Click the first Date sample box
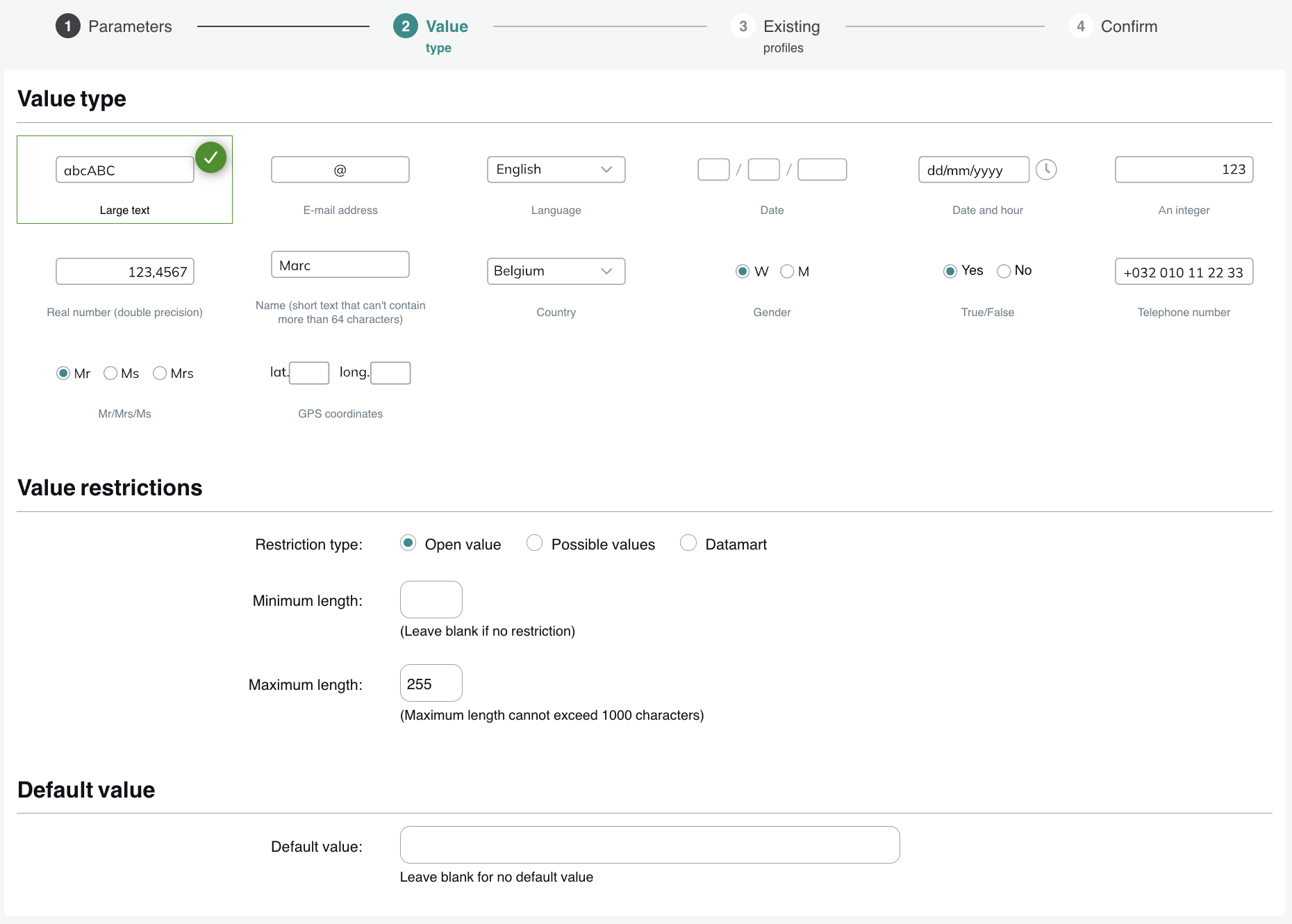1292x924 pixels. [x=714, y=170]
